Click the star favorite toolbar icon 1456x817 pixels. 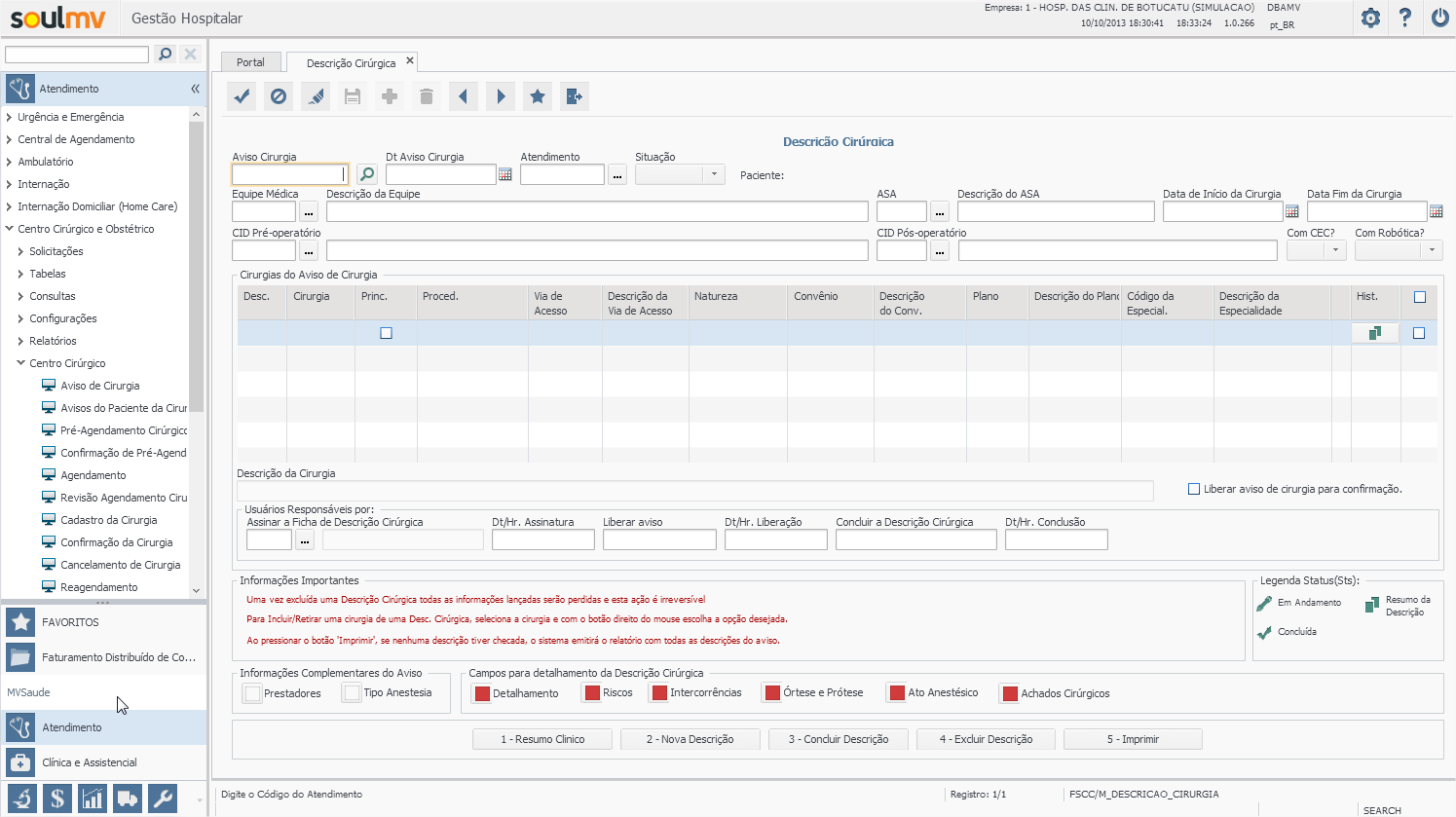pyautogui.click(x=538, y=96)
